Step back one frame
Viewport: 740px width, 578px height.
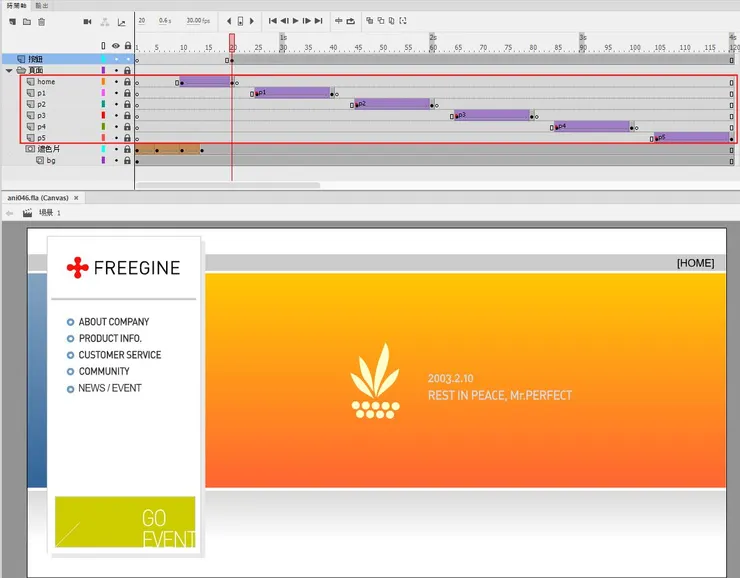pos(285,21)
